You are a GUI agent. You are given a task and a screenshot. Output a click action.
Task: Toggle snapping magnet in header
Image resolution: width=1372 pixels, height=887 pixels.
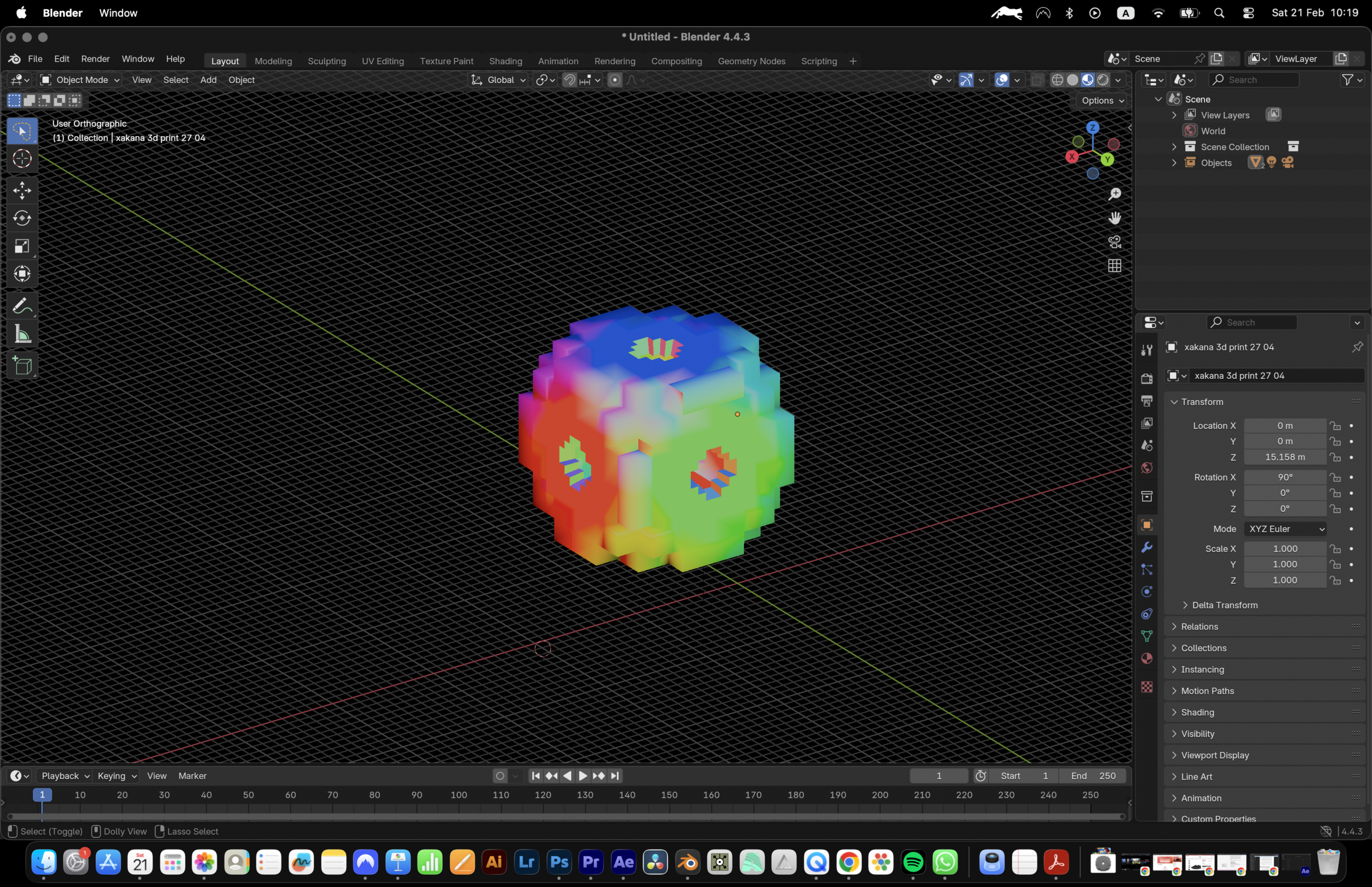(569, 80)
